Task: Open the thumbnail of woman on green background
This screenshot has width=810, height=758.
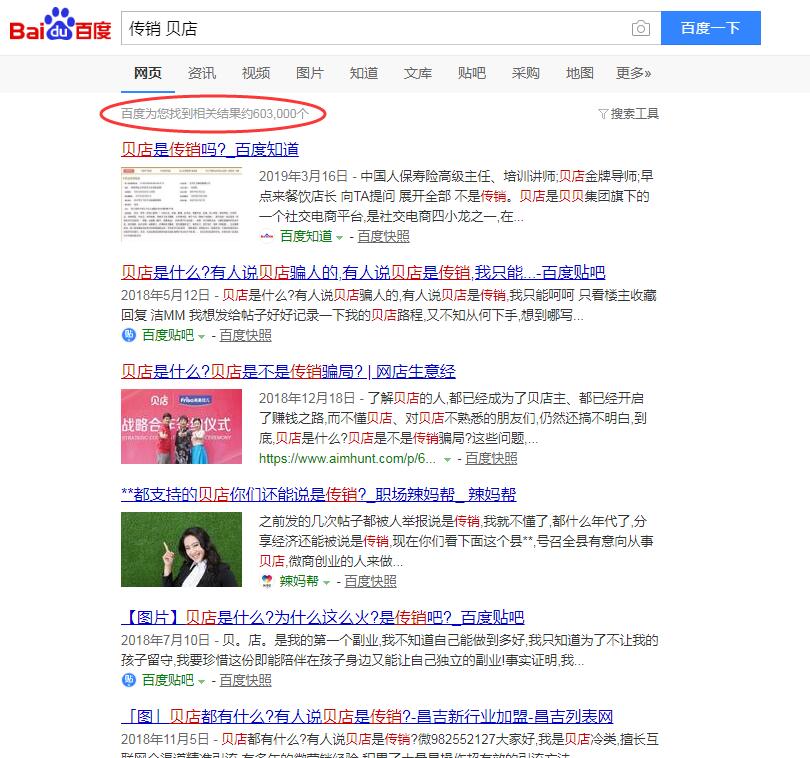Action: point(181,549)
